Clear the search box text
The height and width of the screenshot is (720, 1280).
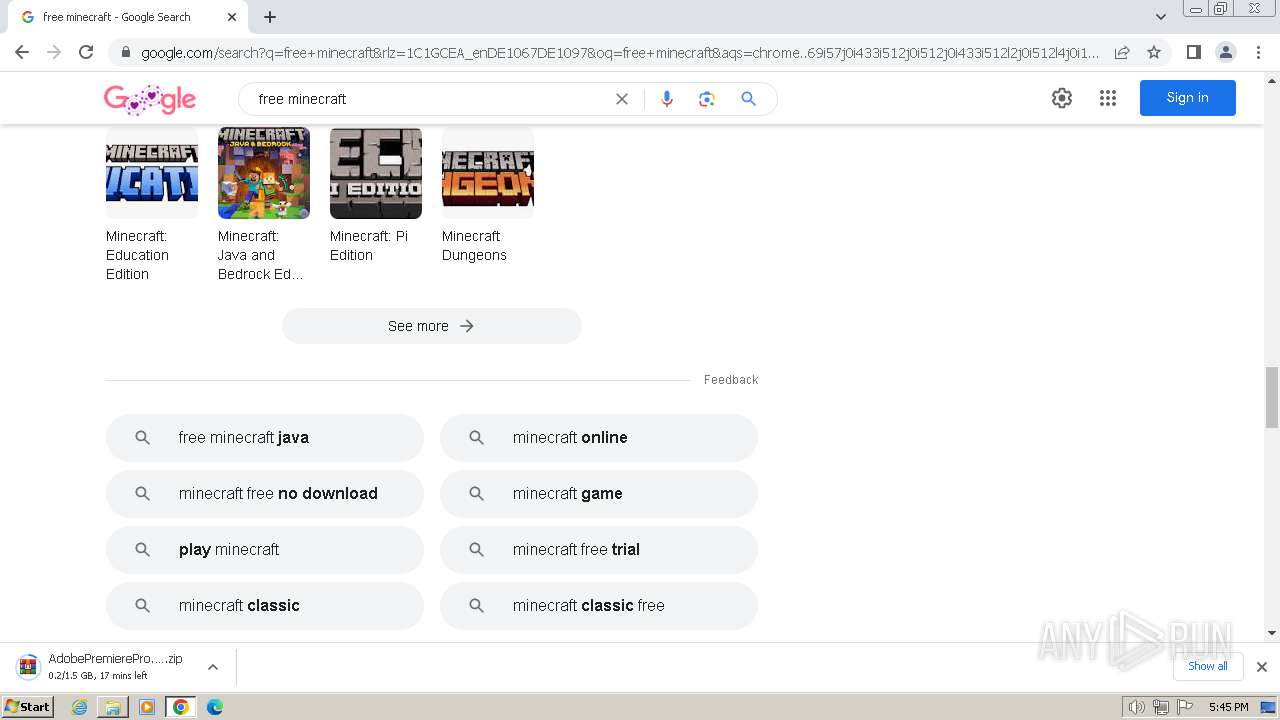pyautogui.click(x=622, y=99)
